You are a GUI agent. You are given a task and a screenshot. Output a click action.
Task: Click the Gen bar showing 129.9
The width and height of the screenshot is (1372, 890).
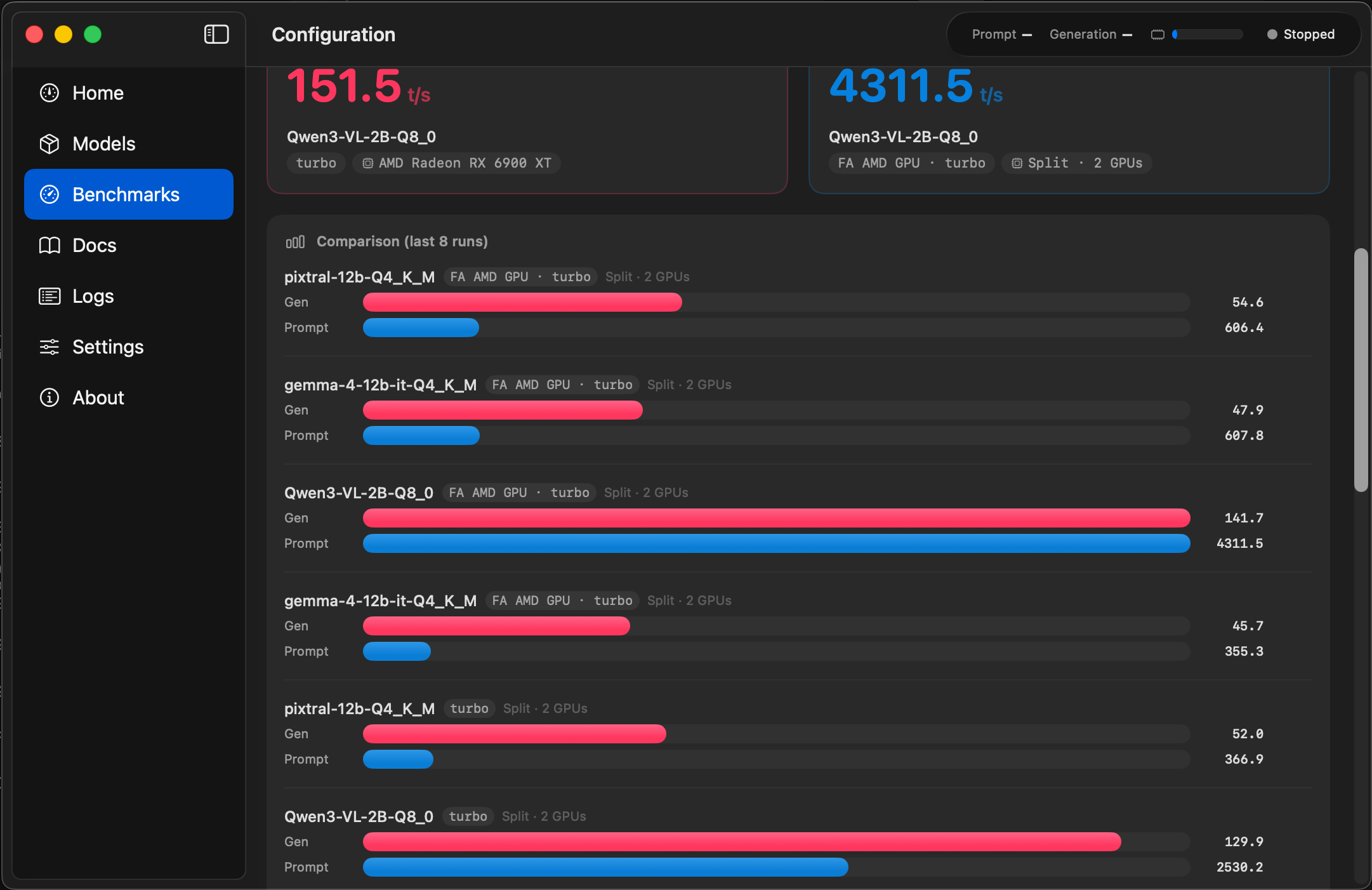pos(742,842)
